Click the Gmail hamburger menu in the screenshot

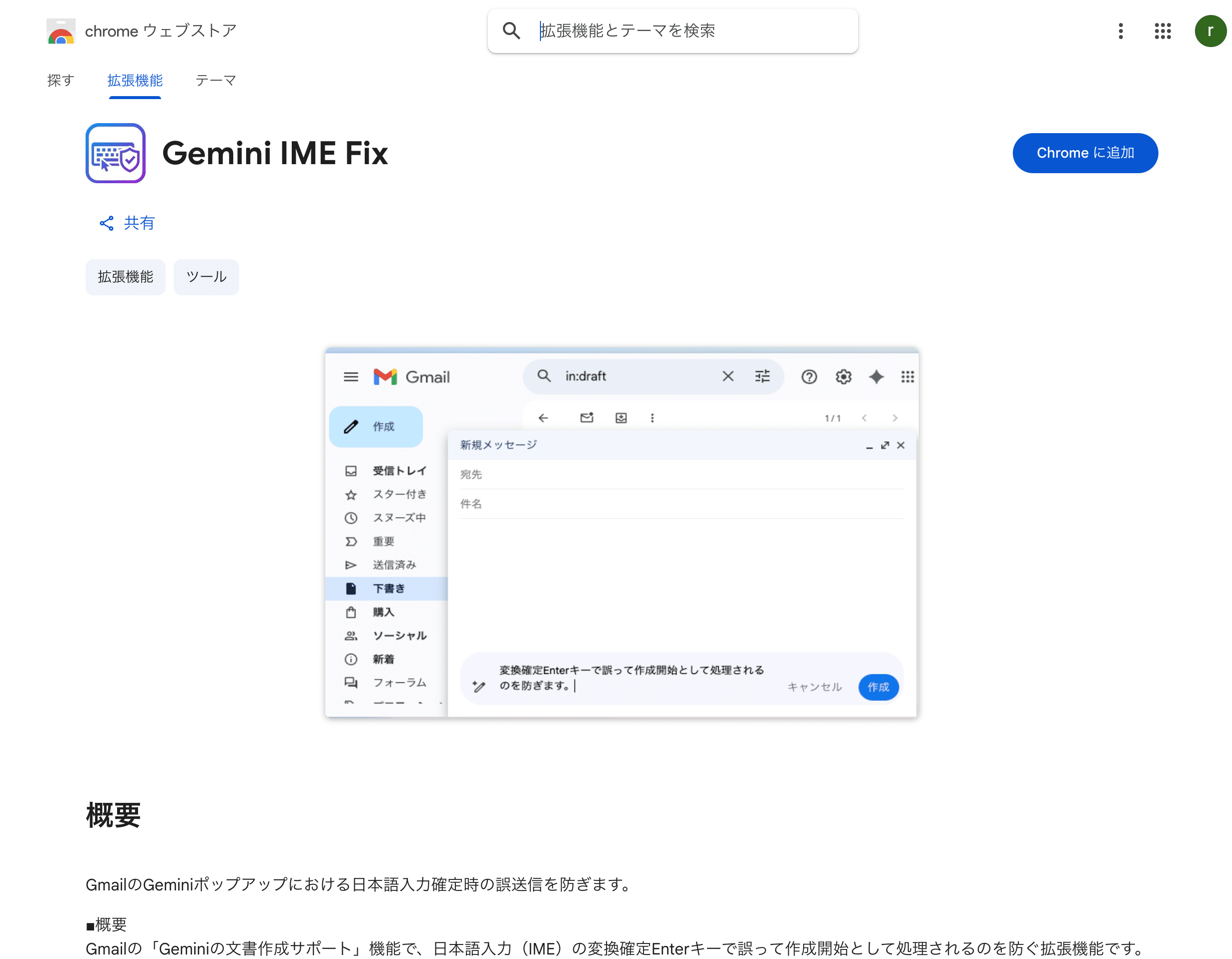pyautogui.click(x=351, y=377)
